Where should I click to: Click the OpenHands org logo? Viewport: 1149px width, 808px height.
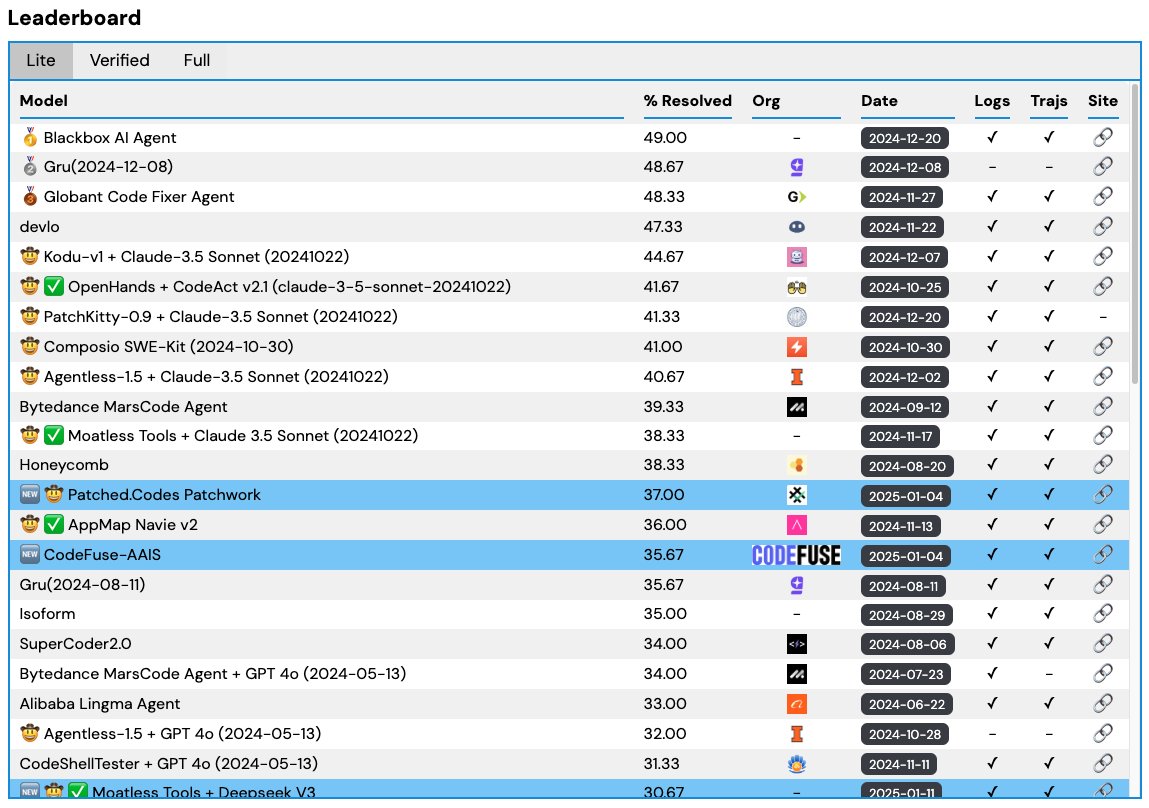pyautogui.click(x=797, y=287)
